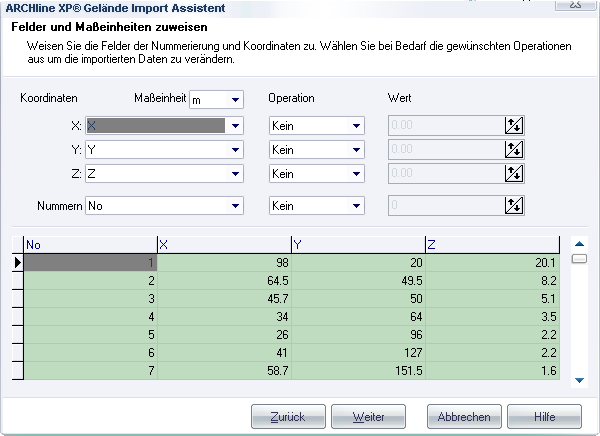Click the value picker icon for Y row

tap(514, 149)
